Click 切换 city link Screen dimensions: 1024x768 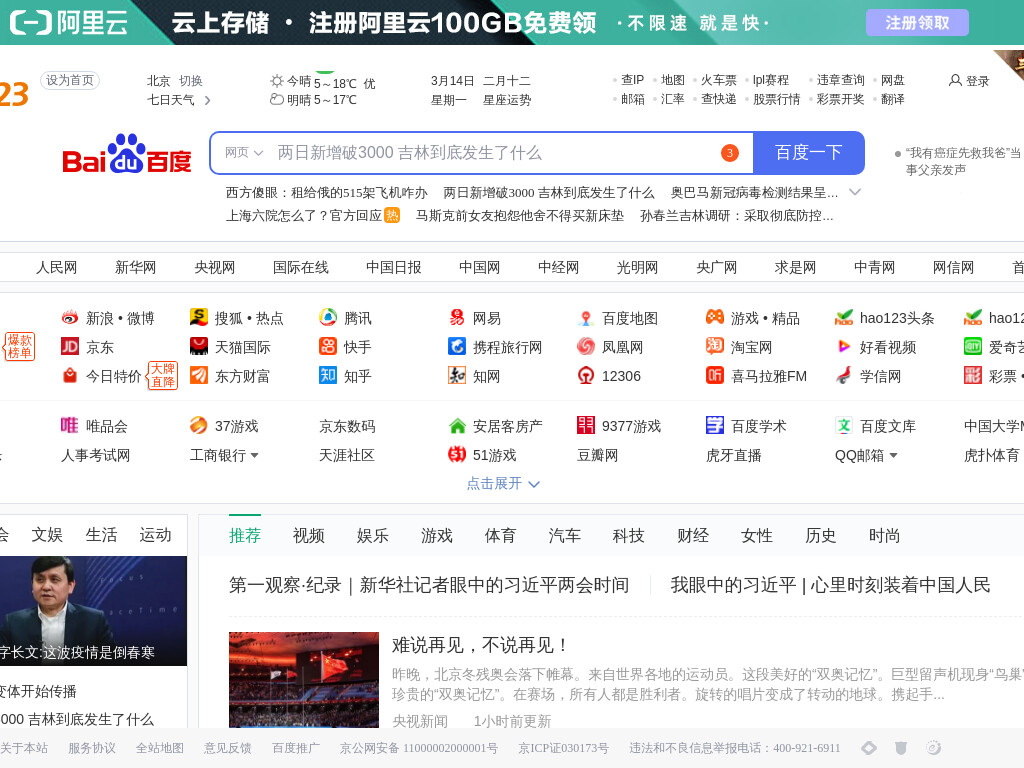[x=191, y=81]
